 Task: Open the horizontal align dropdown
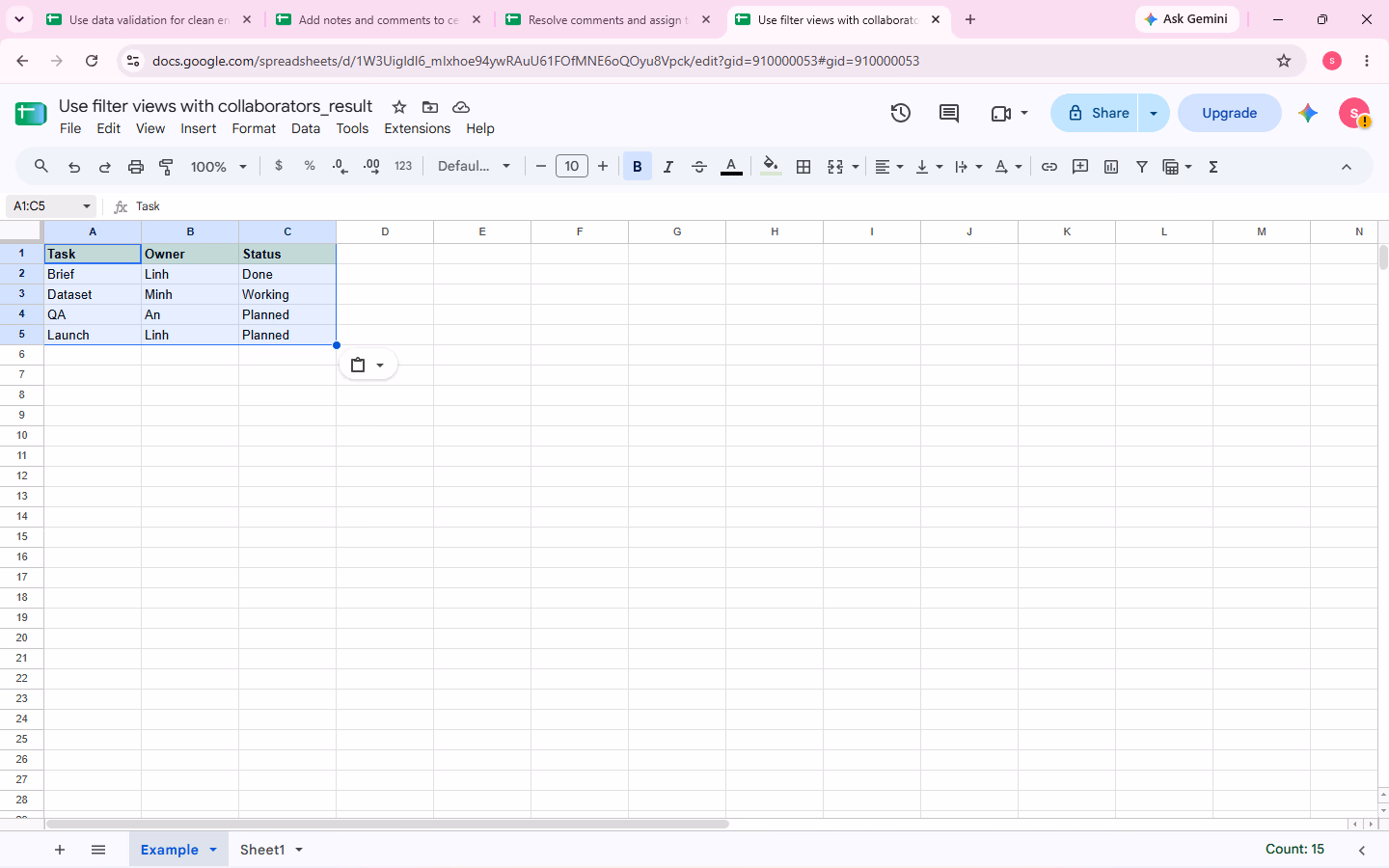coord(889,167)
